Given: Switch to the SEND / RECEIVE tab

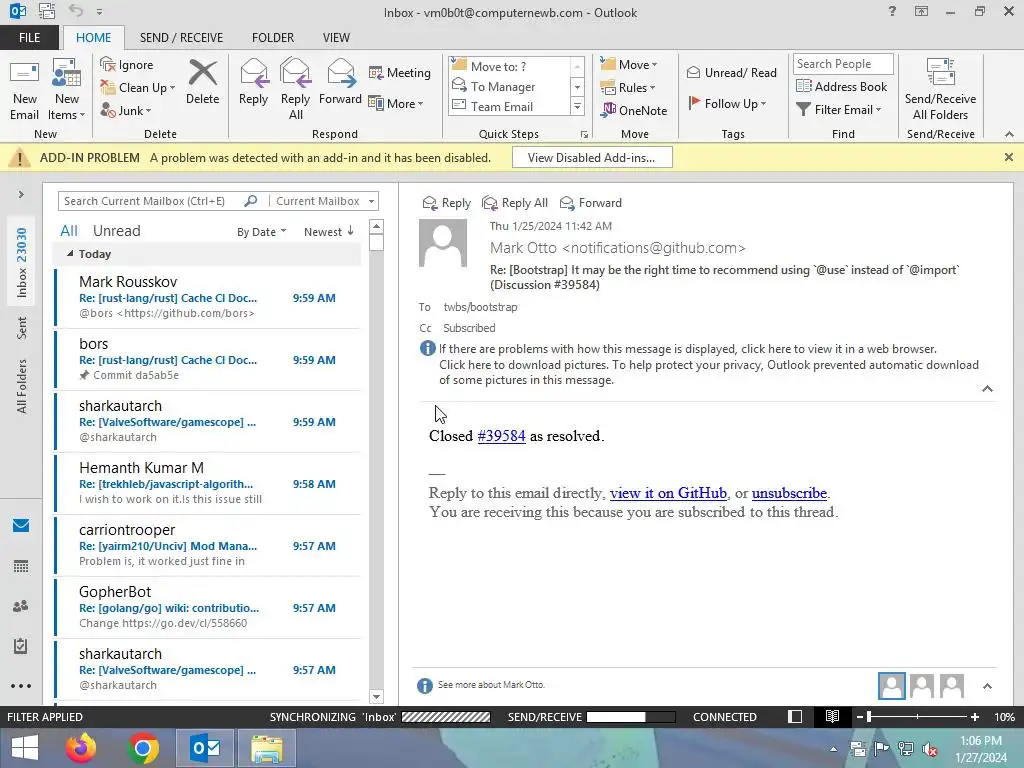Looking at the screenshot, I should coord(181,38).
